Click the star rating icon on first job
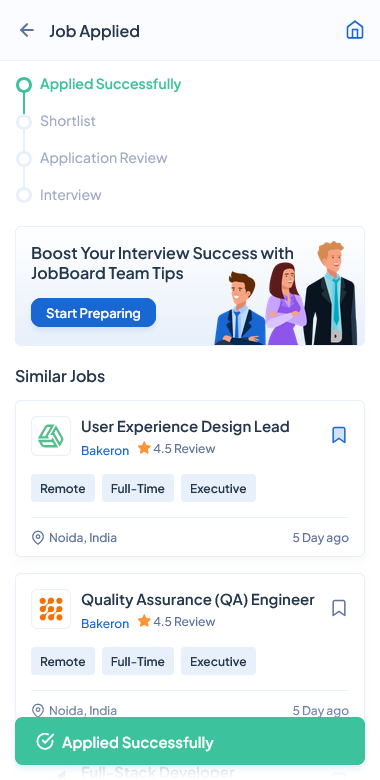This screenshot has width=380, height=780. [144, 448]
